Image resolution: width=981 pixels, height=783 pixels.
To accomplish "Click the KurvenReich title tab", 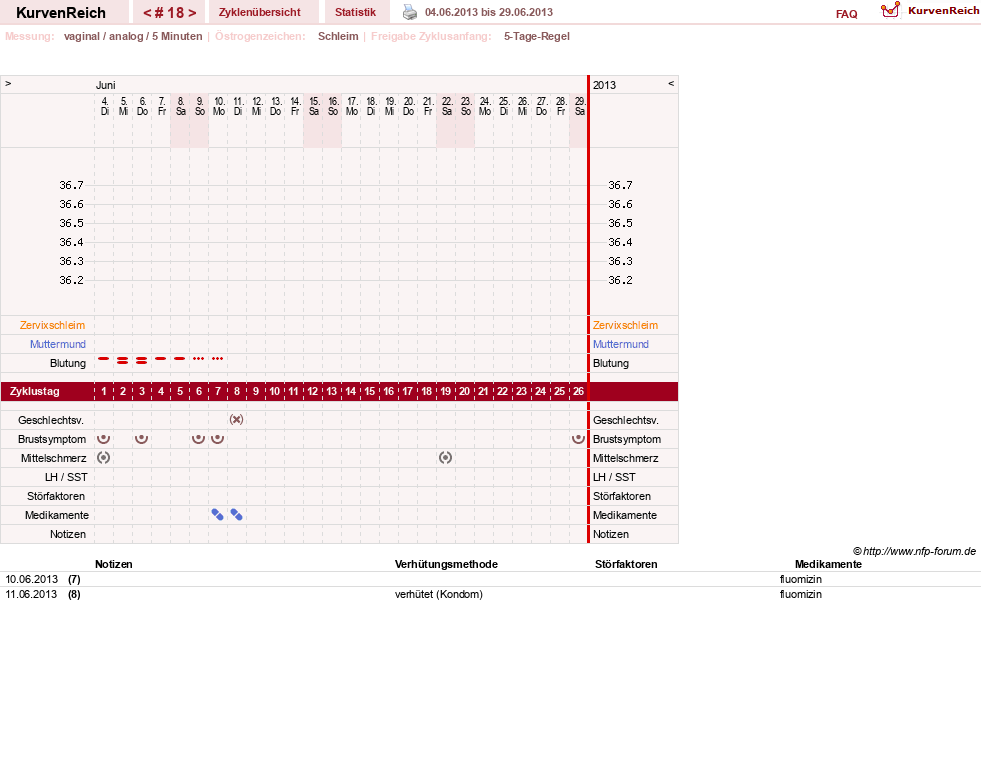I will point(61,13).
